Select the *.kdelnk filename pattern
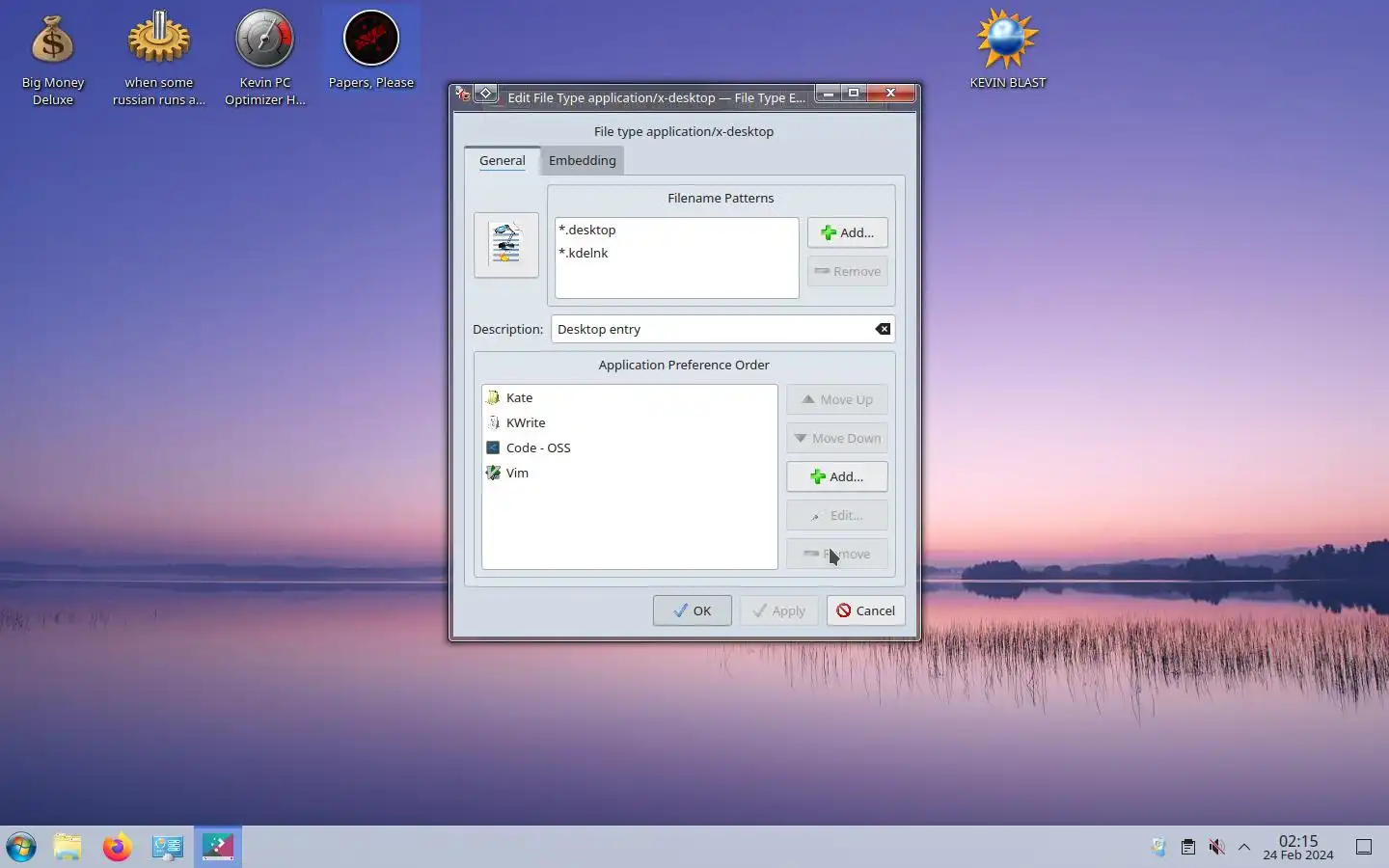Viewport: 1389px width, 868px height. pos(676,253)
